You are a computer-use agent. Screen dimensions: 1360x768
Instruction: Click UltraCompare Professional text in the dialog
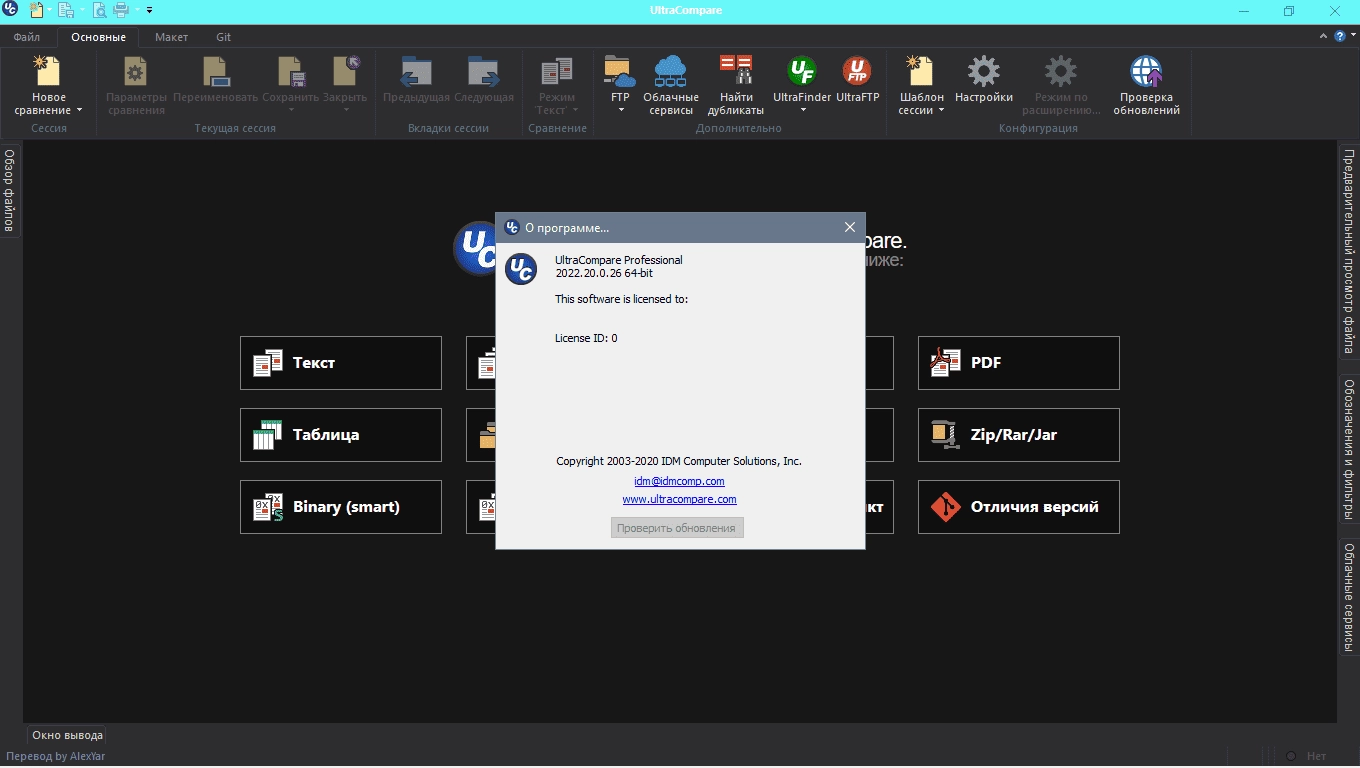(x=619, y=260)
